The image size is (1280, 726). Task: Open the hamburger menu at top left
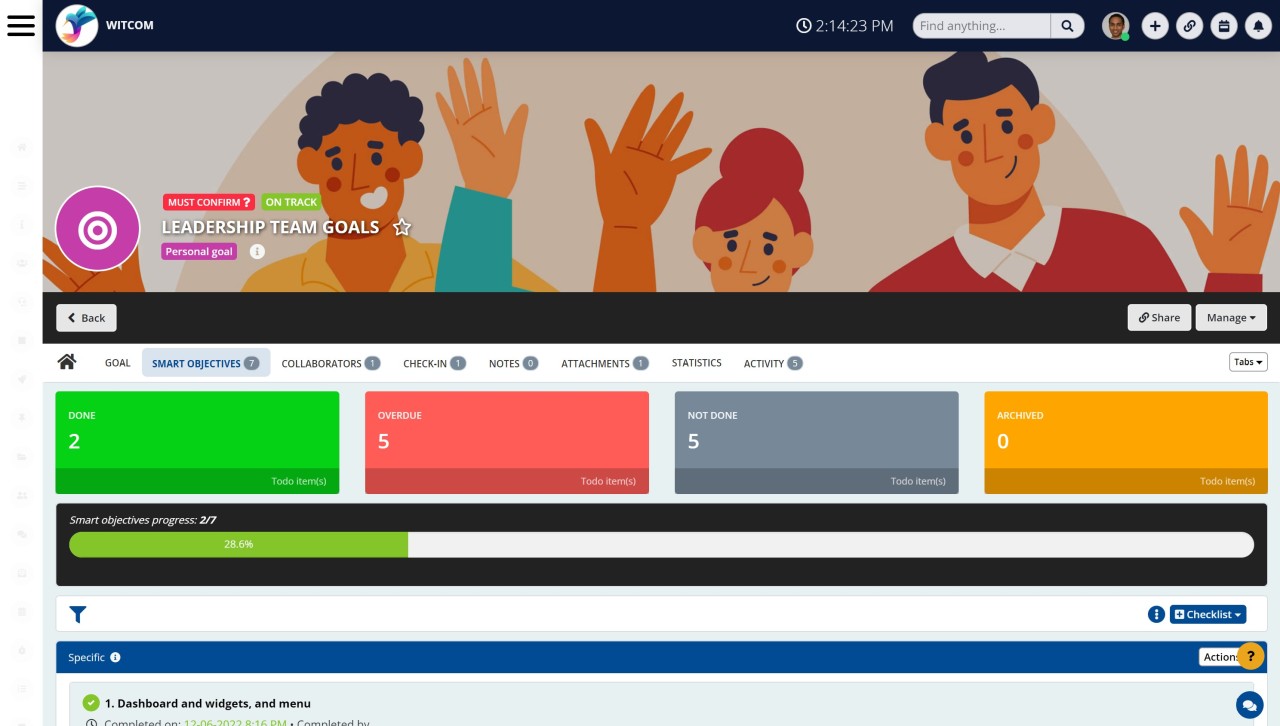[x=21, y=26]
